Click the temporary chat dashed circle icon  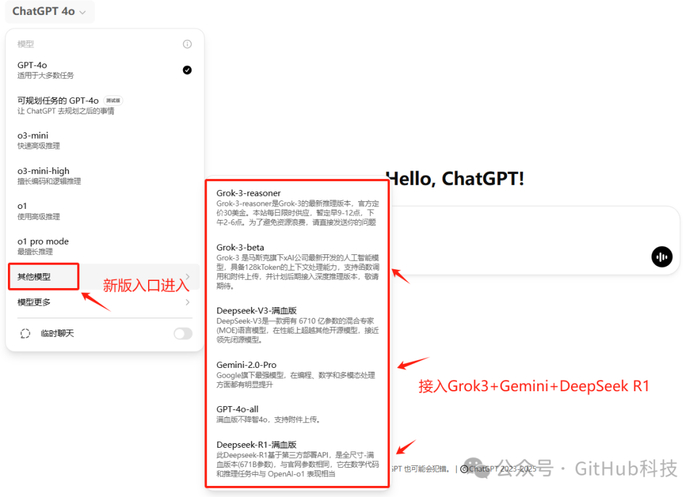pos(25,334)
